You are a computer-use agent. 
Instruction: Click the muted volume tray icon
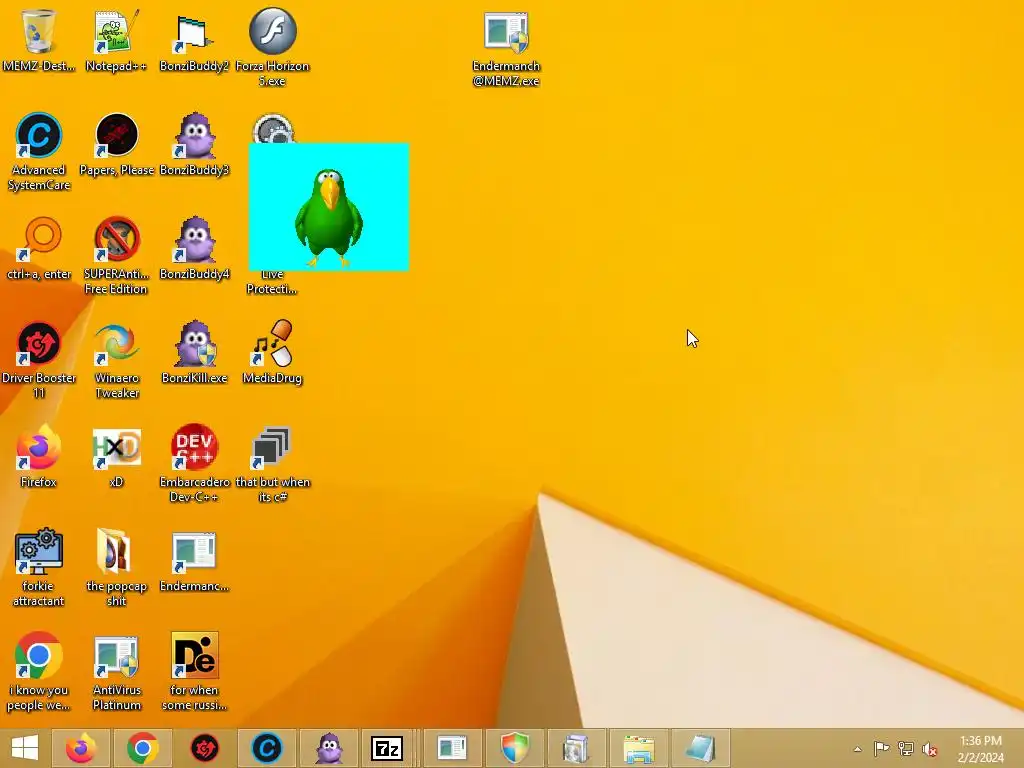(930, 749)
